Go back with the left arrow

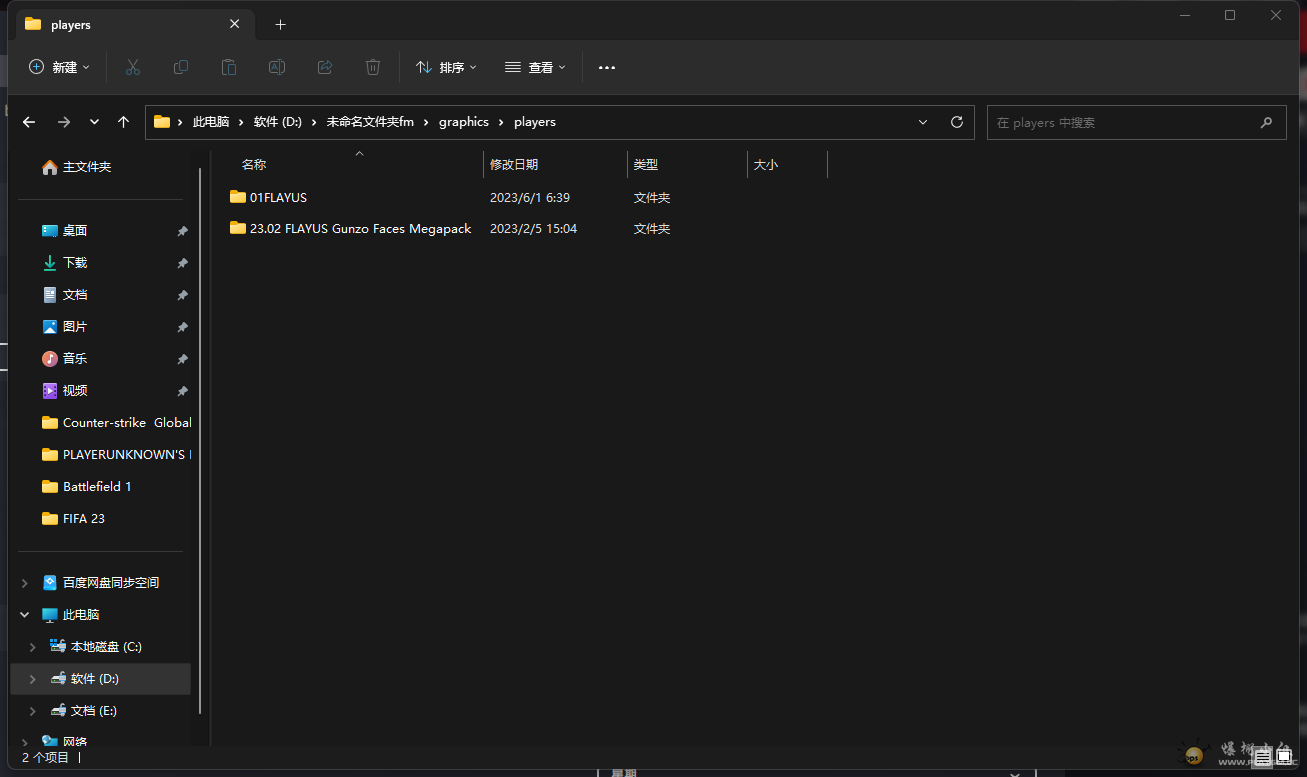click(x=29, y=122)
